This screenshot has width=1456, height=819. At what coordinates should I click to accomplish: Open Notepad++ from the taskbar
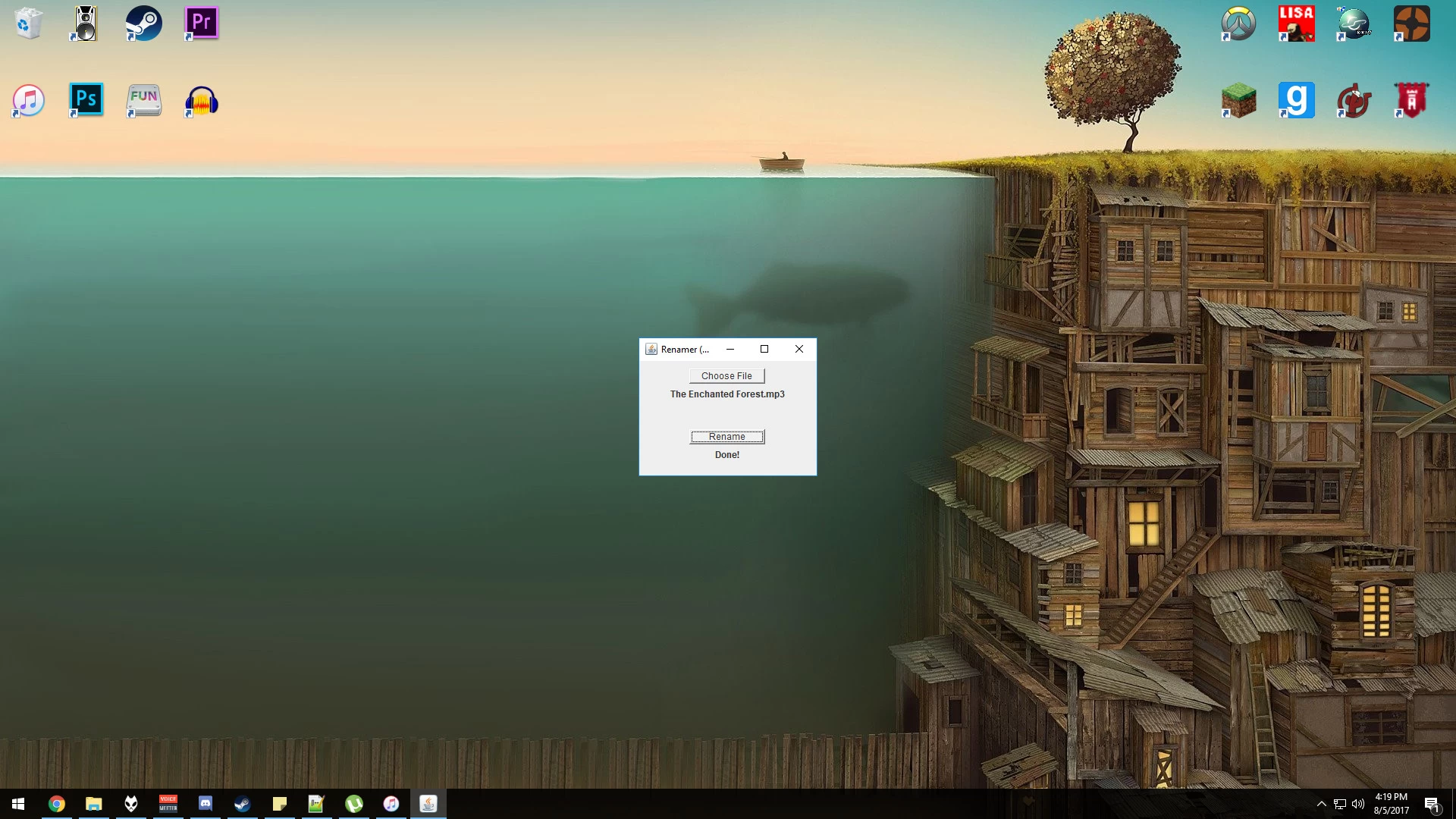click(317, 804)
